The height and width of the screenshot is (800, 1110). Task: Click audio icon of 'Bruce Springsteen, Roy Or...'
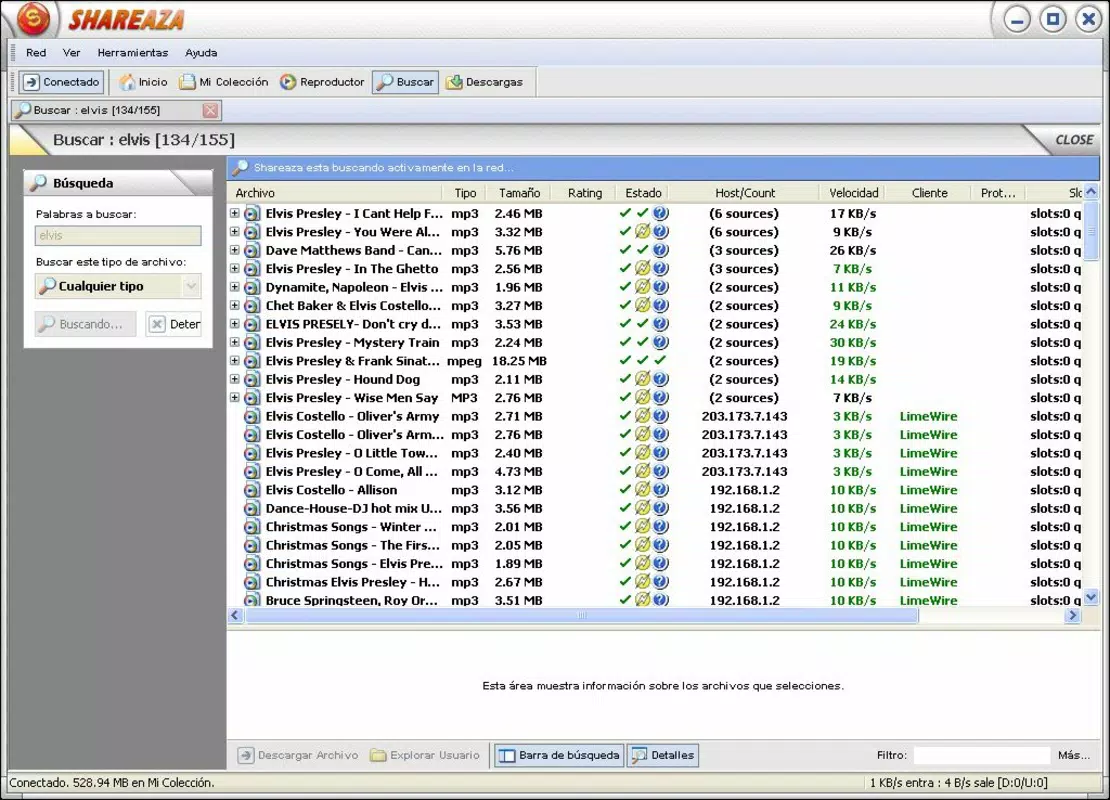coord(251,600)
